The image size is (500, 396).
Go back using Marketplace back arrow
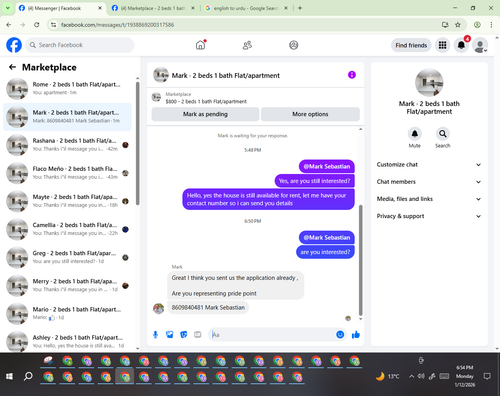12,67
